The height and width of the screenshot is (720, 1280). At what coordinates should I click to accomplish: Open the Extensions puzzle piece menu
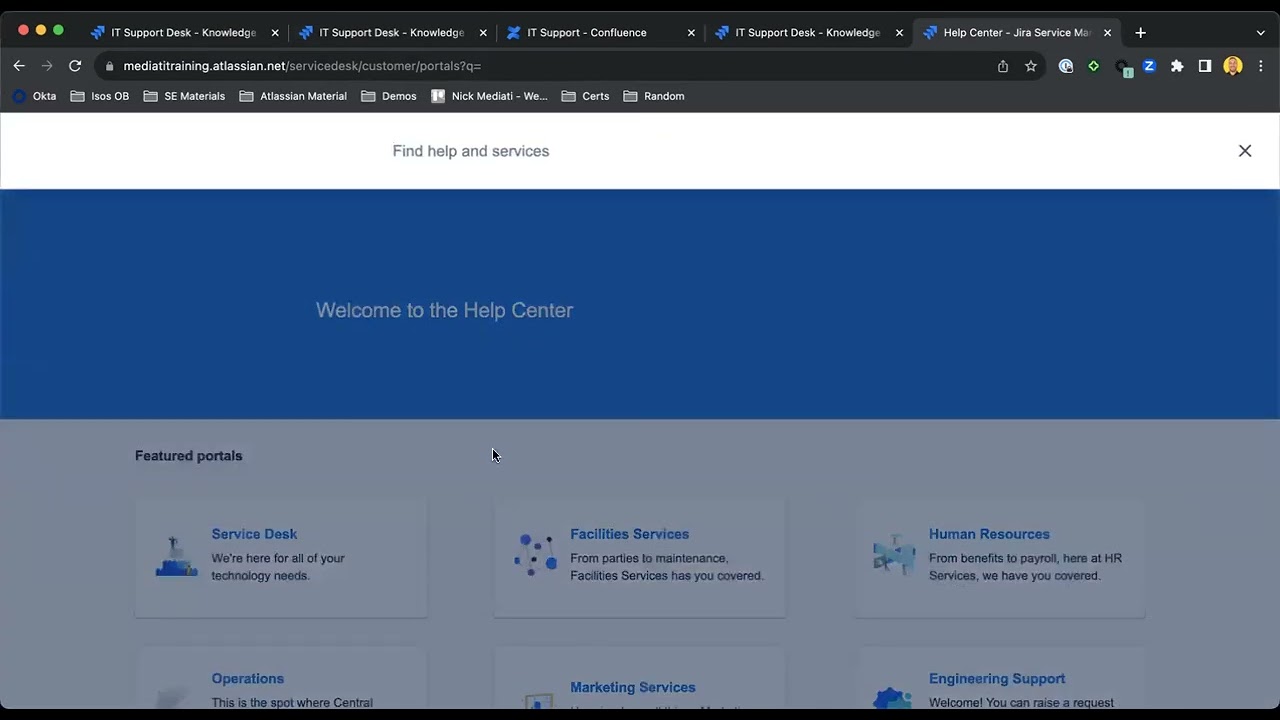(x=1177, y=66)
